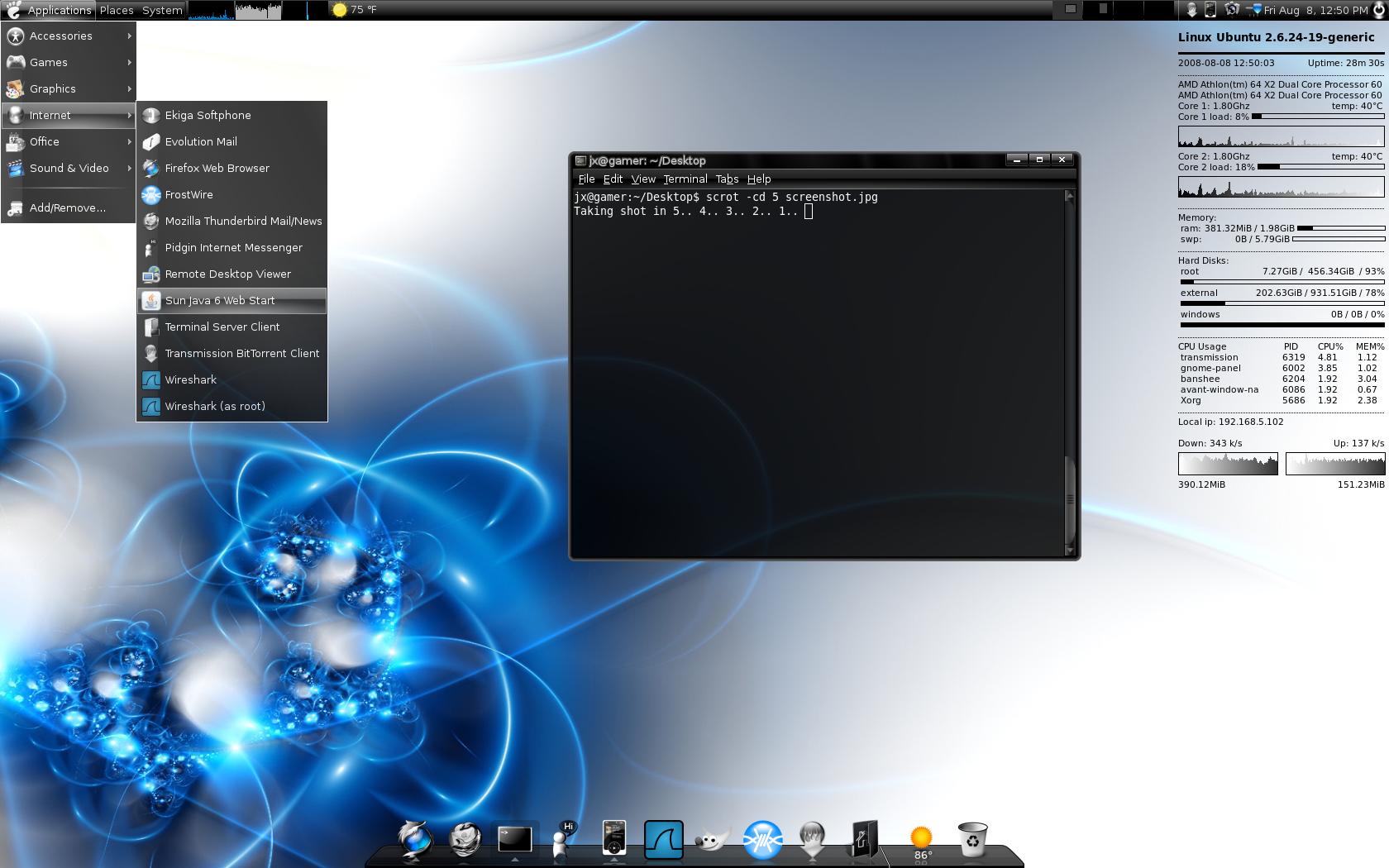The height and width of the screenshot is (868, 1389).
Task: Click the terminal scrollbar up arrow
Action: point(1069,196)
